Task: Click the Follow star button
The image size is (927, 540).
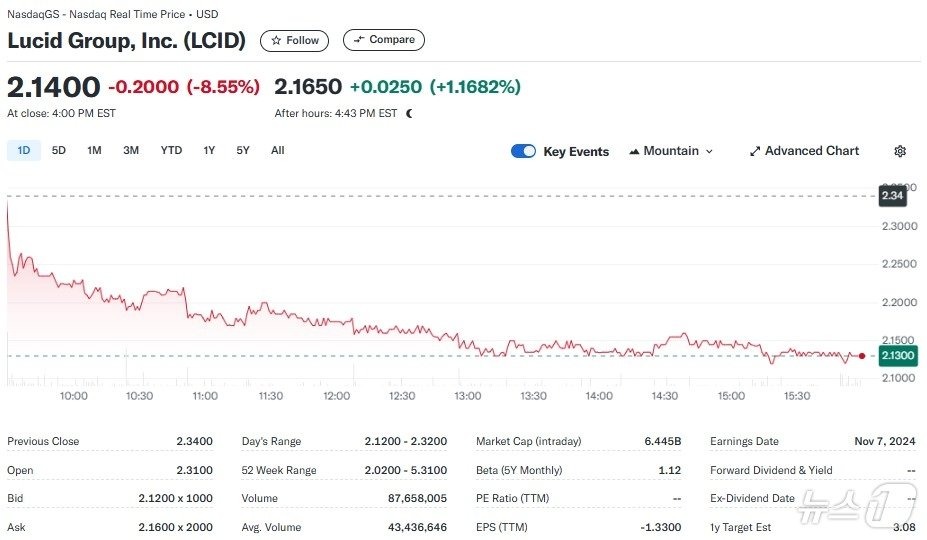Action: click(x=294, y=40)
